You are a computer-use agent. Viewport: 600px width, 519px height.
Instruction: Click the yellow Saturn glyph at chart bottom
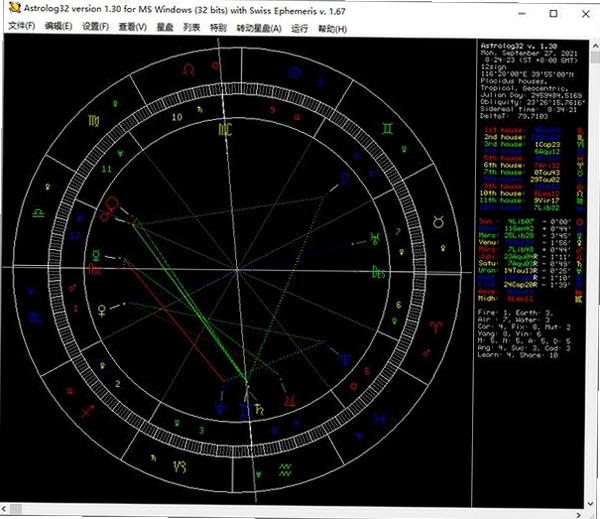pyautogui.click(x=259, y=409)
